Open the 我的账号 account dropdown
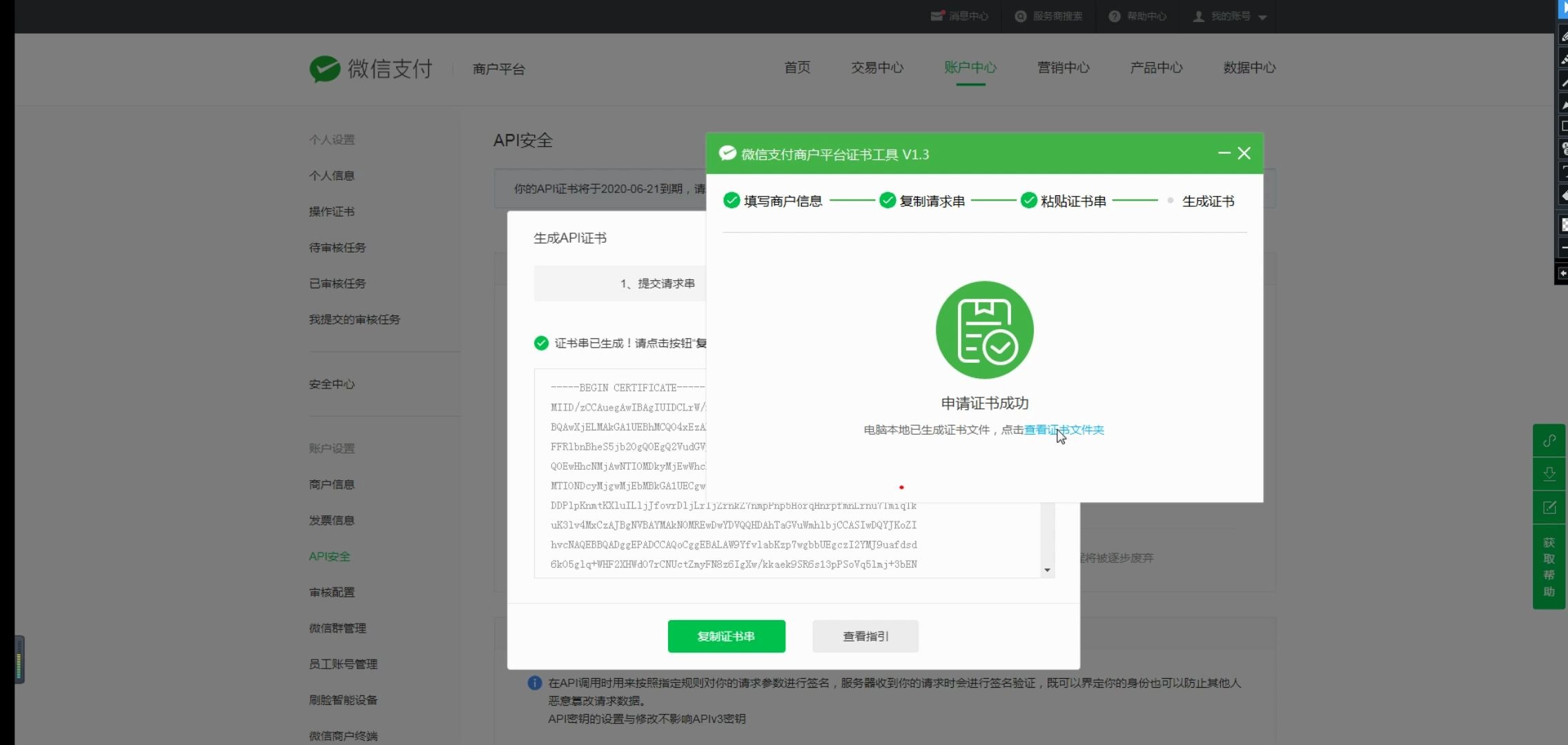 pyautogui.click(x=1232, y=16)
